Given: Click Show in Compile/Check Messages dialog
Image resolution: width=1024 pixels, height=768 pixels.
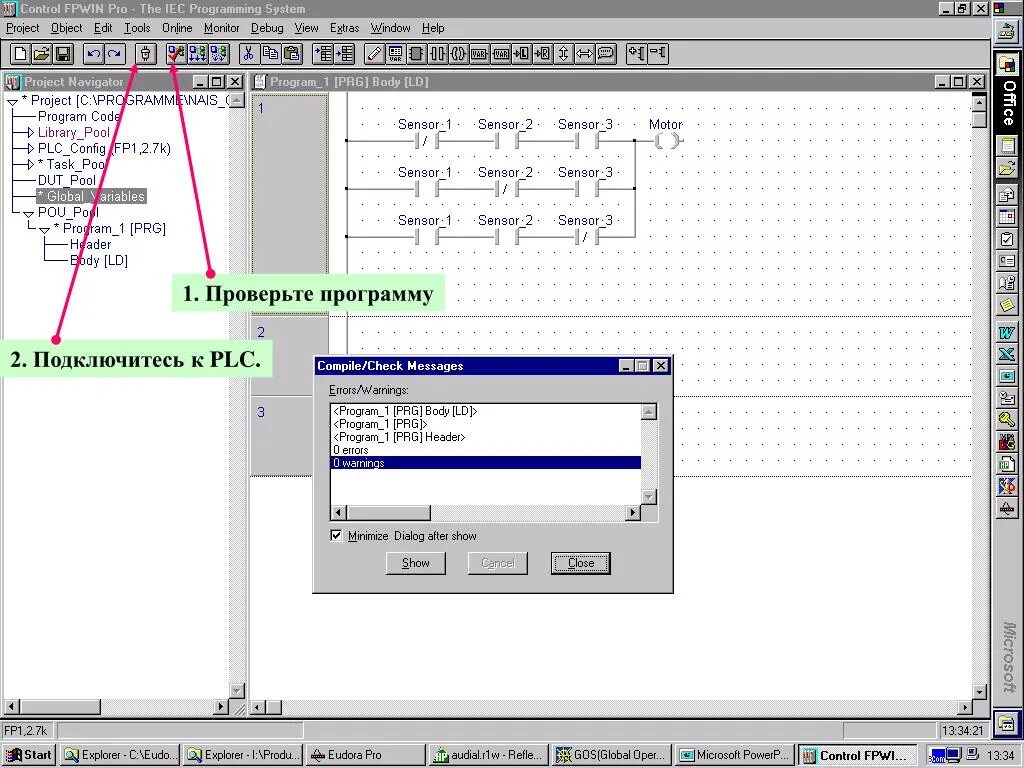Looking at the screenshot, I should (x=415, y=563).
